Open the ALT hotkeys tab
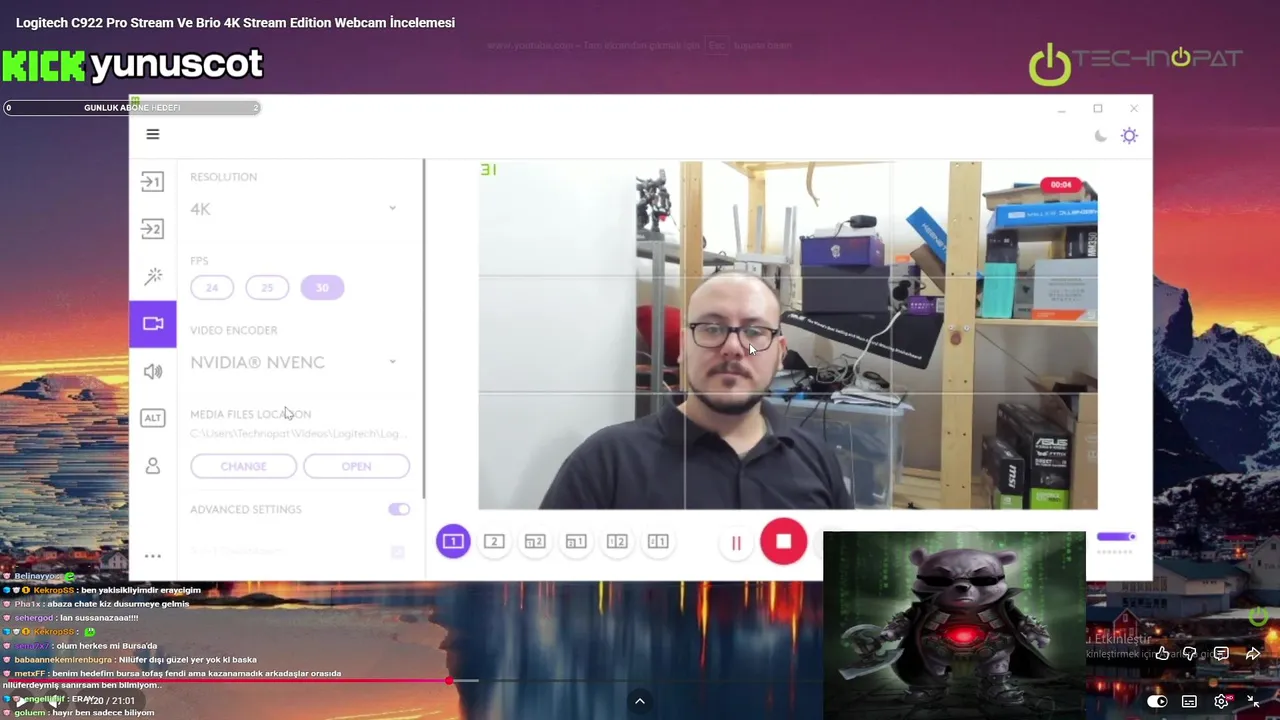This screenshot has width=1280, height=720. tap(152, 418)
